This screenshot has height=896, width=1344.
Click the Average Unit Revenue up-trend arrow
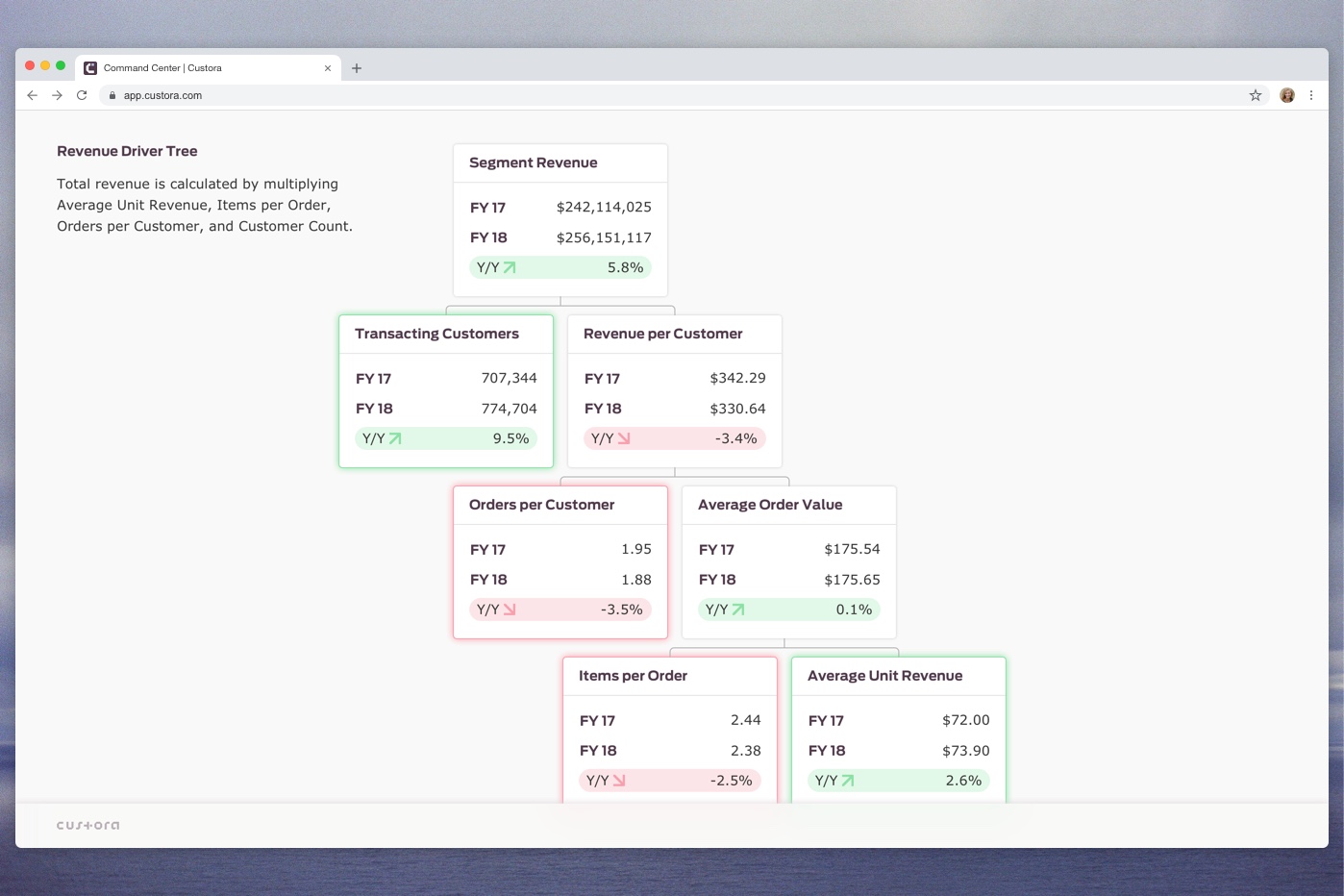[x=848, y=781]
